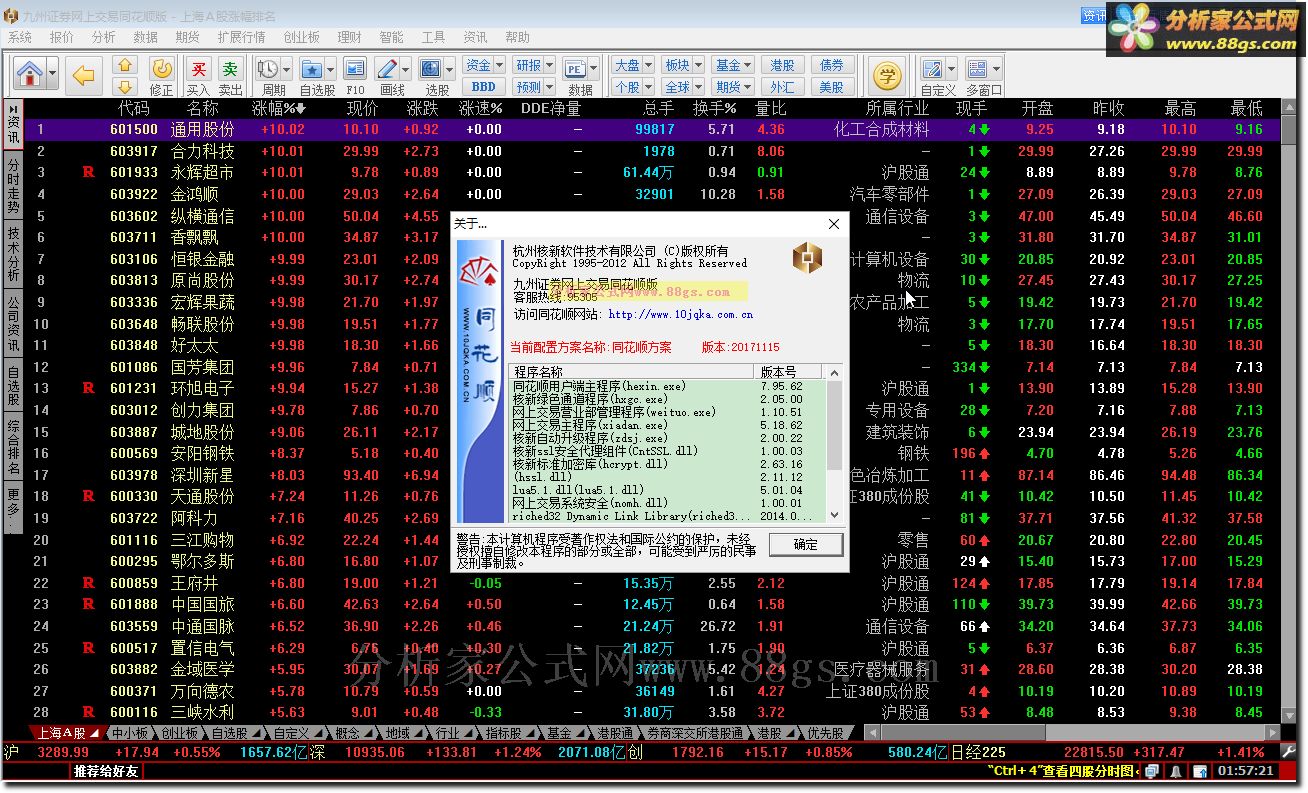Click the About dialog program list scrollbar

[x=834, y=444]
